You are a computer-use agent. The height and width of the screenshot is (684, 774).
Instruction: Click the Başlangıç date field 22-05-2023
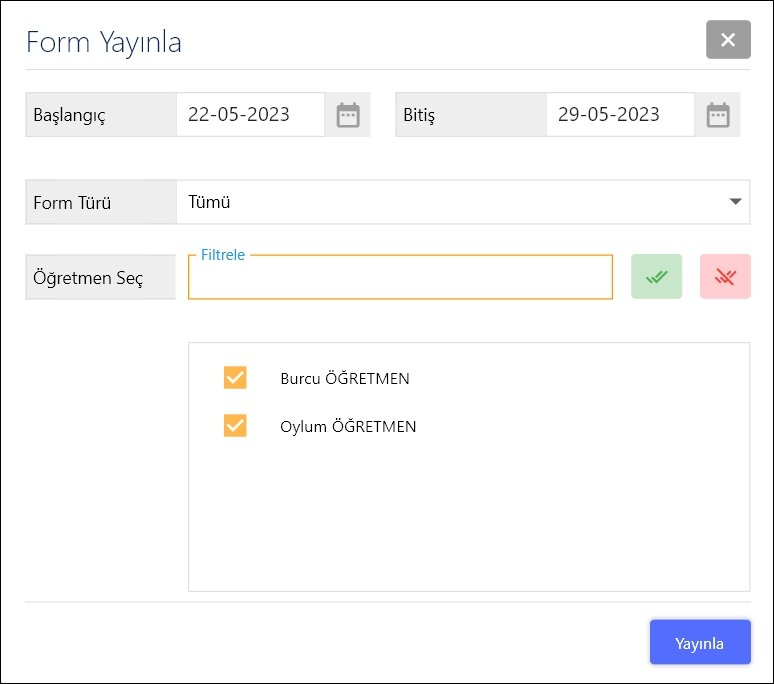tap(250, 115)
